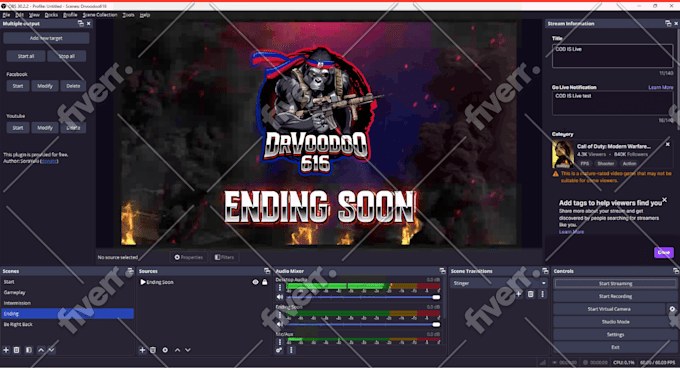Screen dimensions: 680x368
Task: Move scene down in Scenes toolbar
Action: pyautogui.click(x=51, y=350)
